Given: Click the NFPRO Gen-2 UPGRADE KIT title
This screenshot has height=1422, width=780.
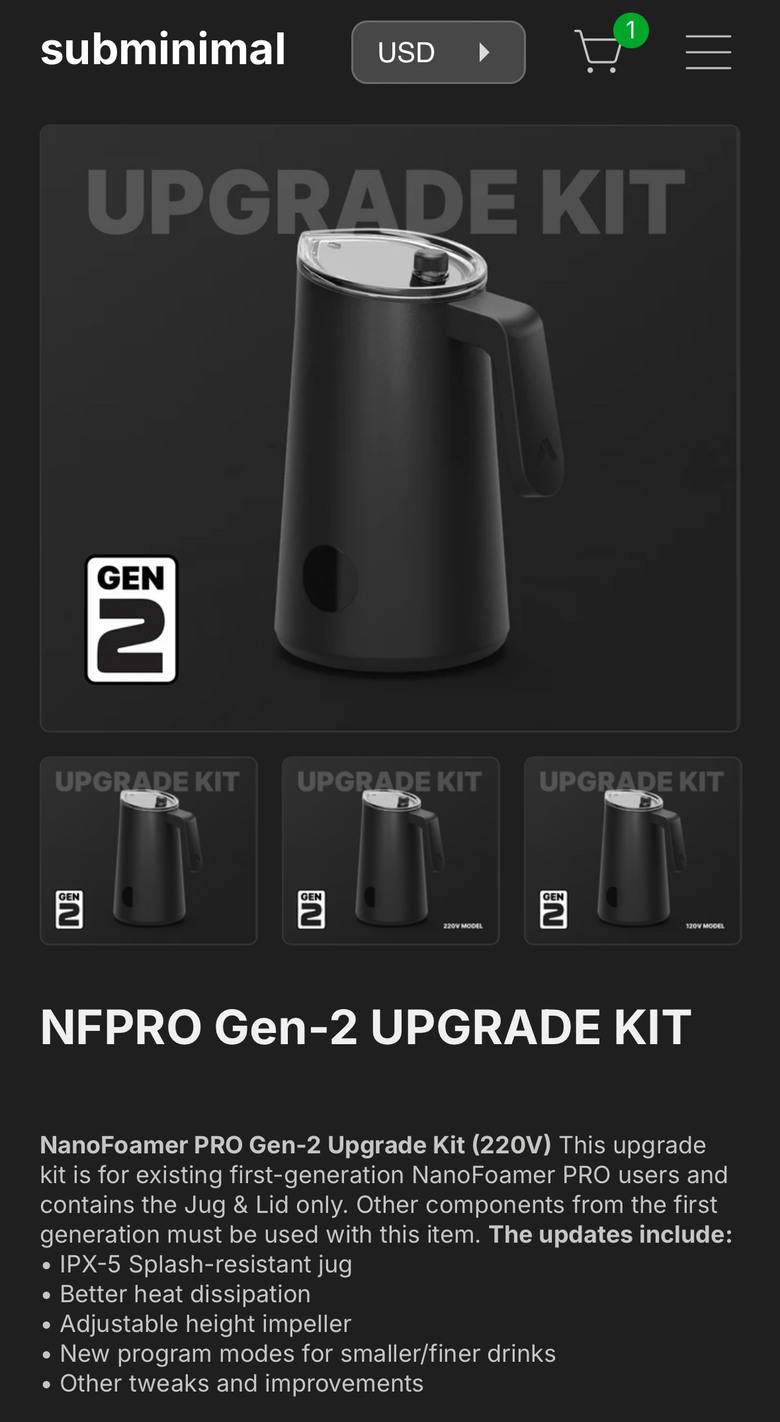Looking at the screenshot, I should click(366, 1027).
